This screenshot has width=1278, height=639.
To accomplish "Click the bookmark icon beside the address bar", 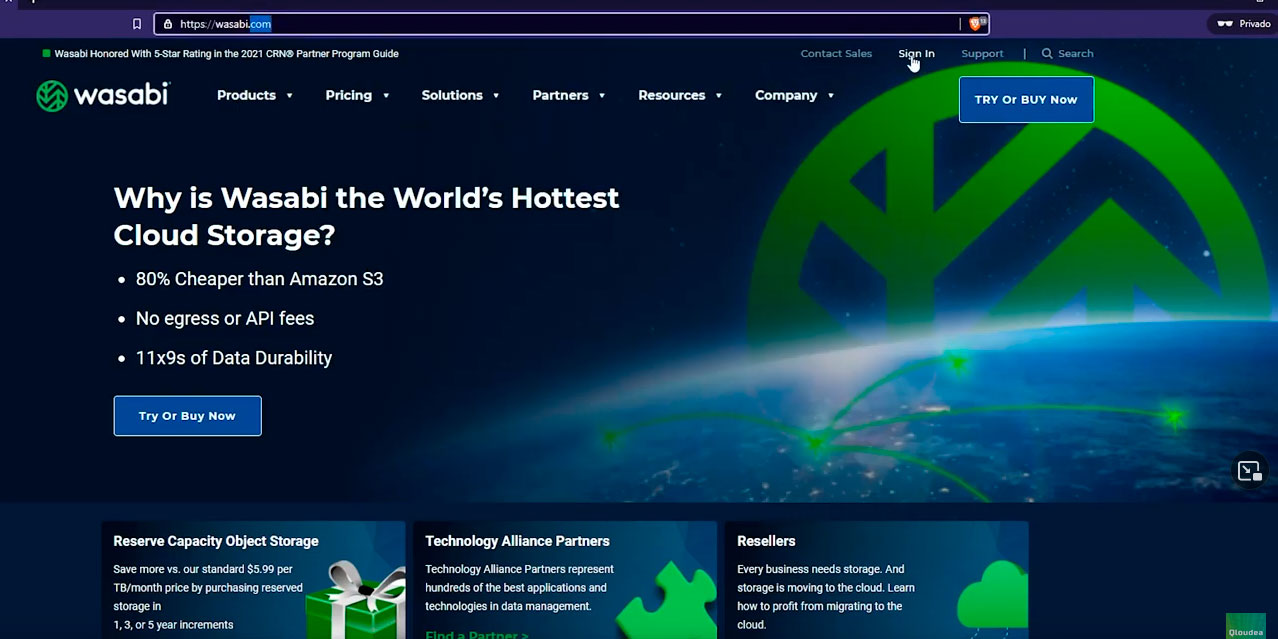I will (137, 24).
